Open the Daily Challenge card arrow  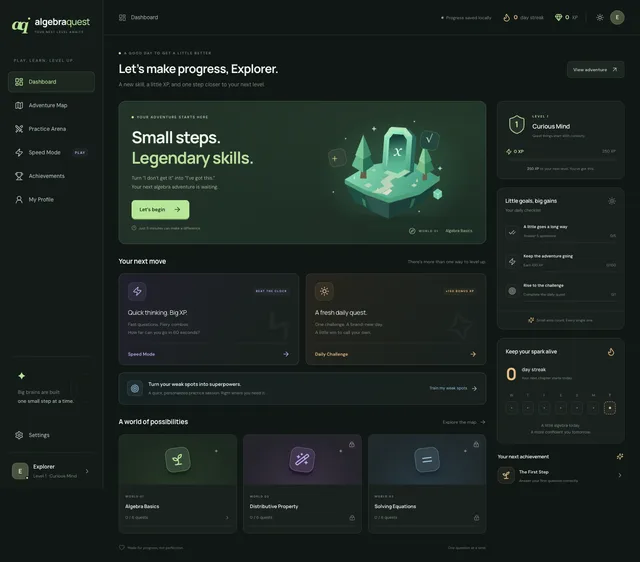[x=473, y=354]
